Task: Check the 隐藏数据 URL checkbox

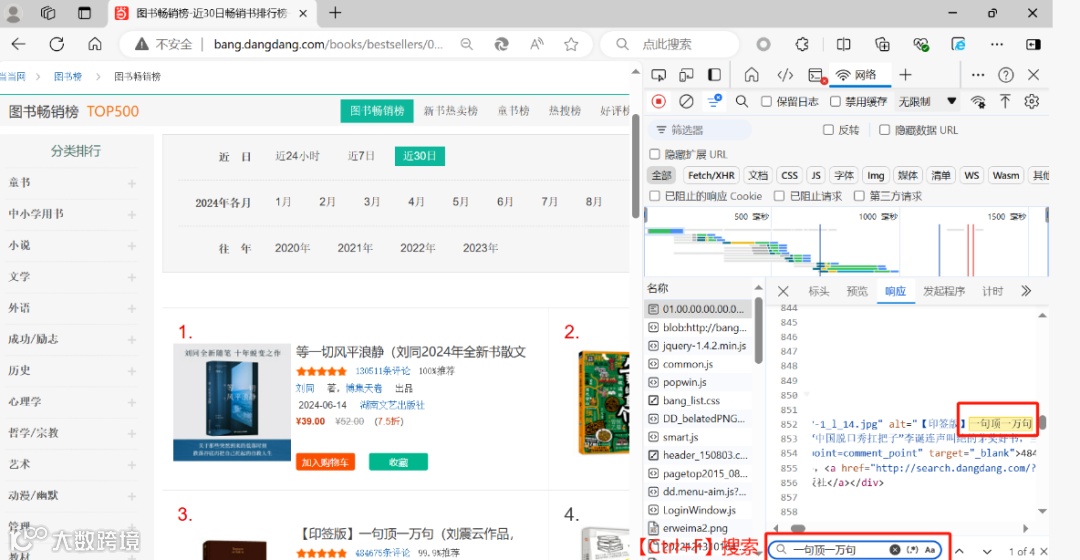Action: pos(884,129)
